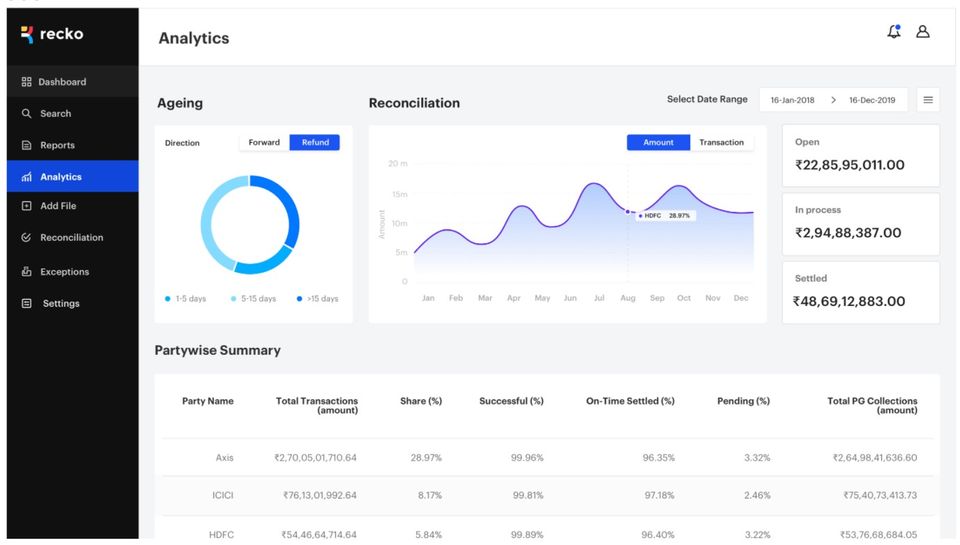This screenshot has height=545, width=960.
Task: Click the Settings icon in sidebar
Action: click(27, 304)
